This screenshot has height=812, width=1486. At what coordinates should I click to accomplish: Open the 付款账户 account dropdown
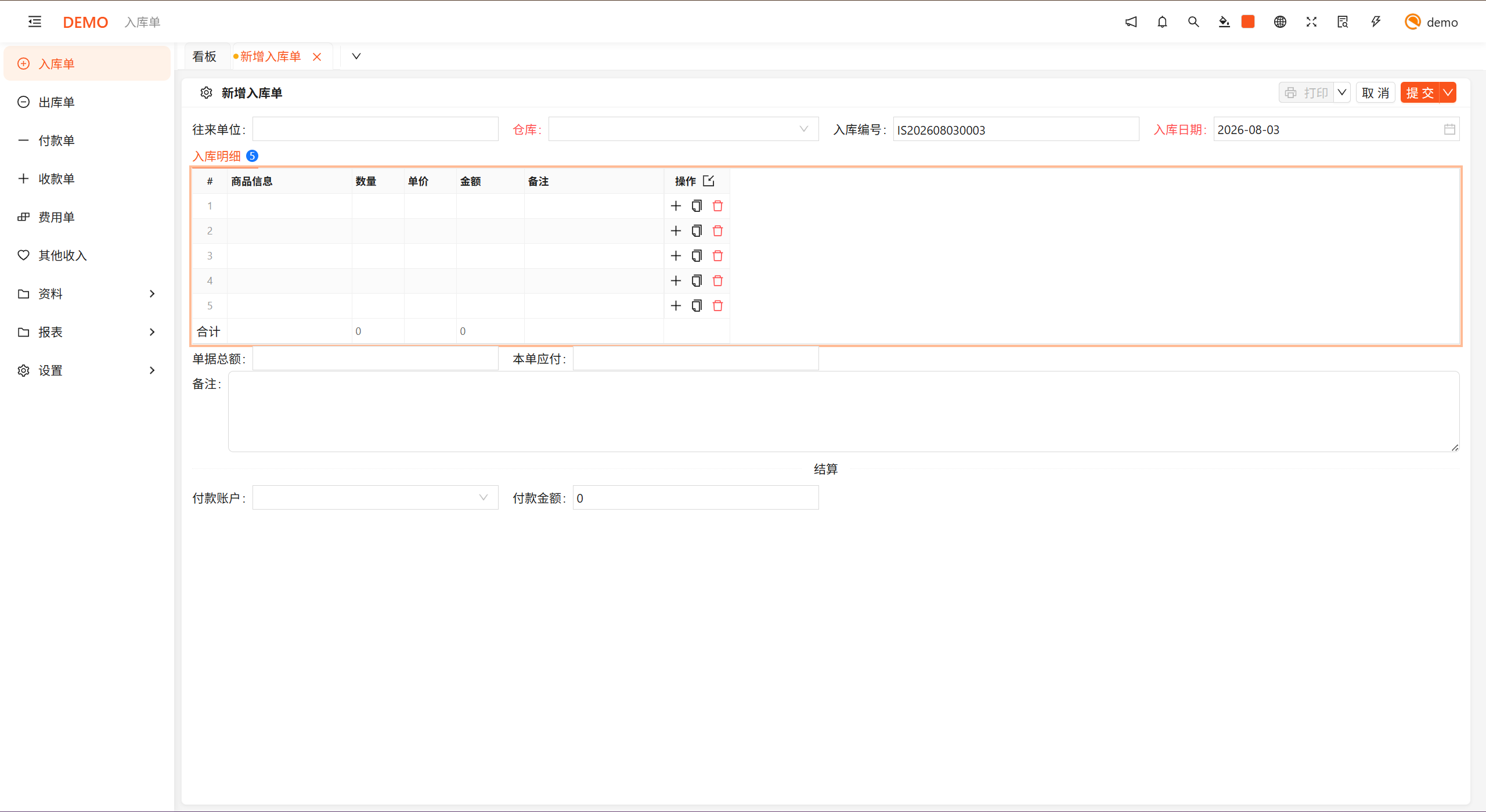pyautogui.click(x=375, y=498)
